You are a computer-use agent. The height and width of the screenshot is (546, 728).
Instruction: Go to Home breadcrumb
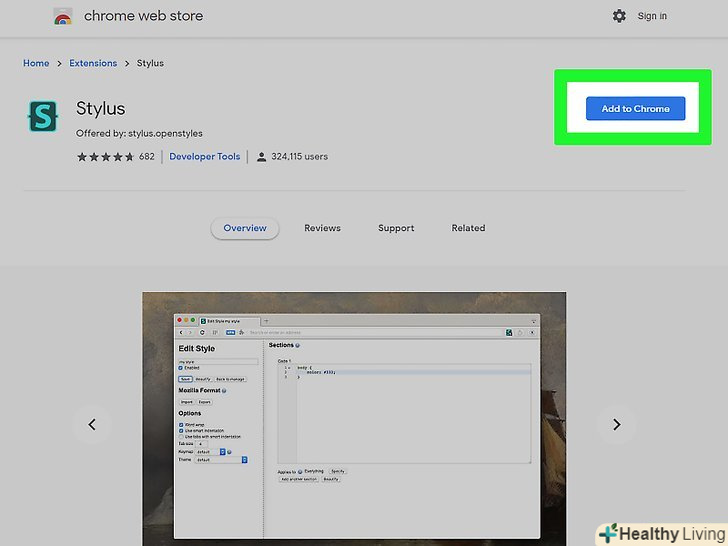(36, 63)
